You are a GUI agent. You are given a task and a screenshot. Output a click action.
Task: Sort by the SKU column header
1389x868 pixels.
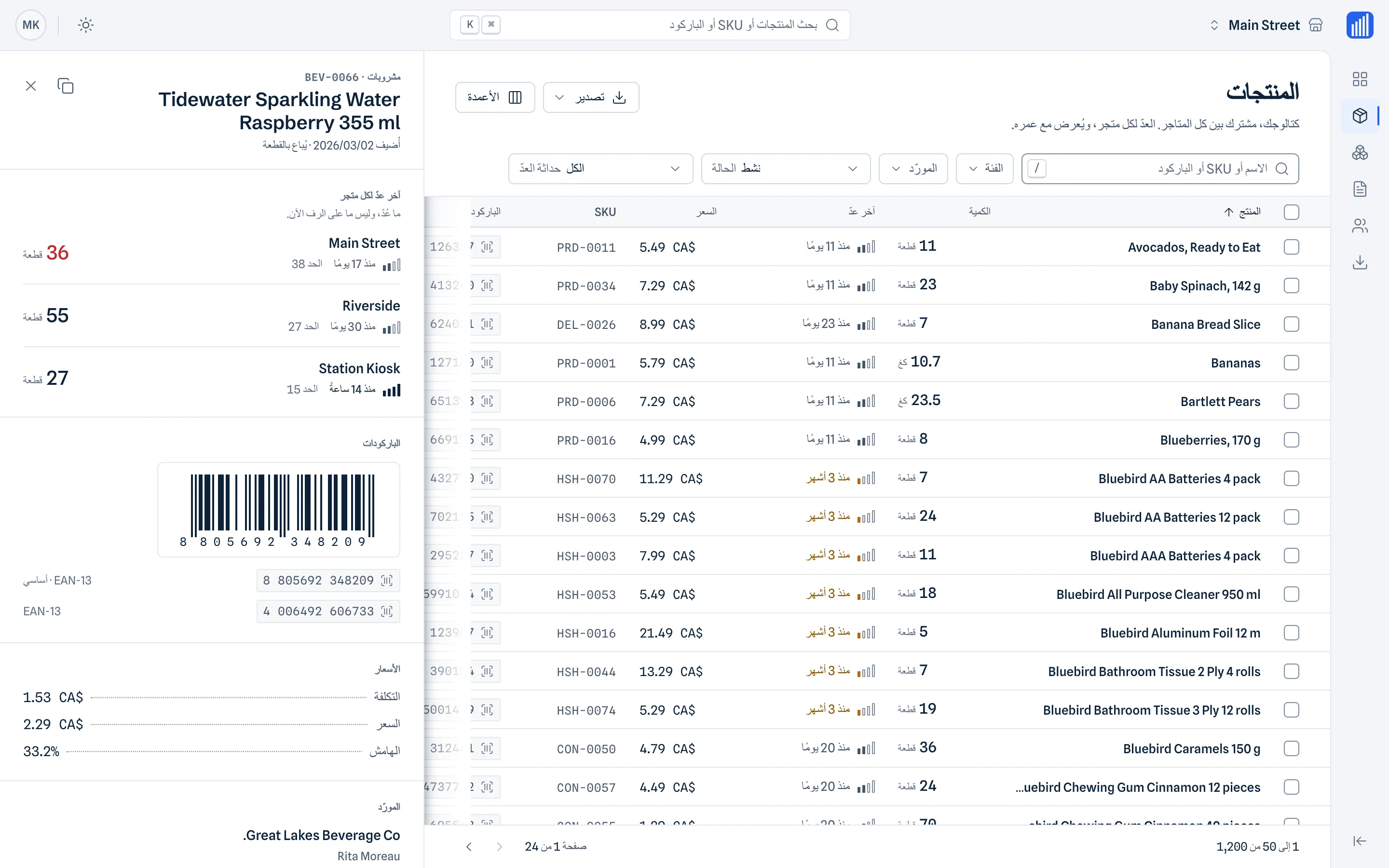pos(605,212)
